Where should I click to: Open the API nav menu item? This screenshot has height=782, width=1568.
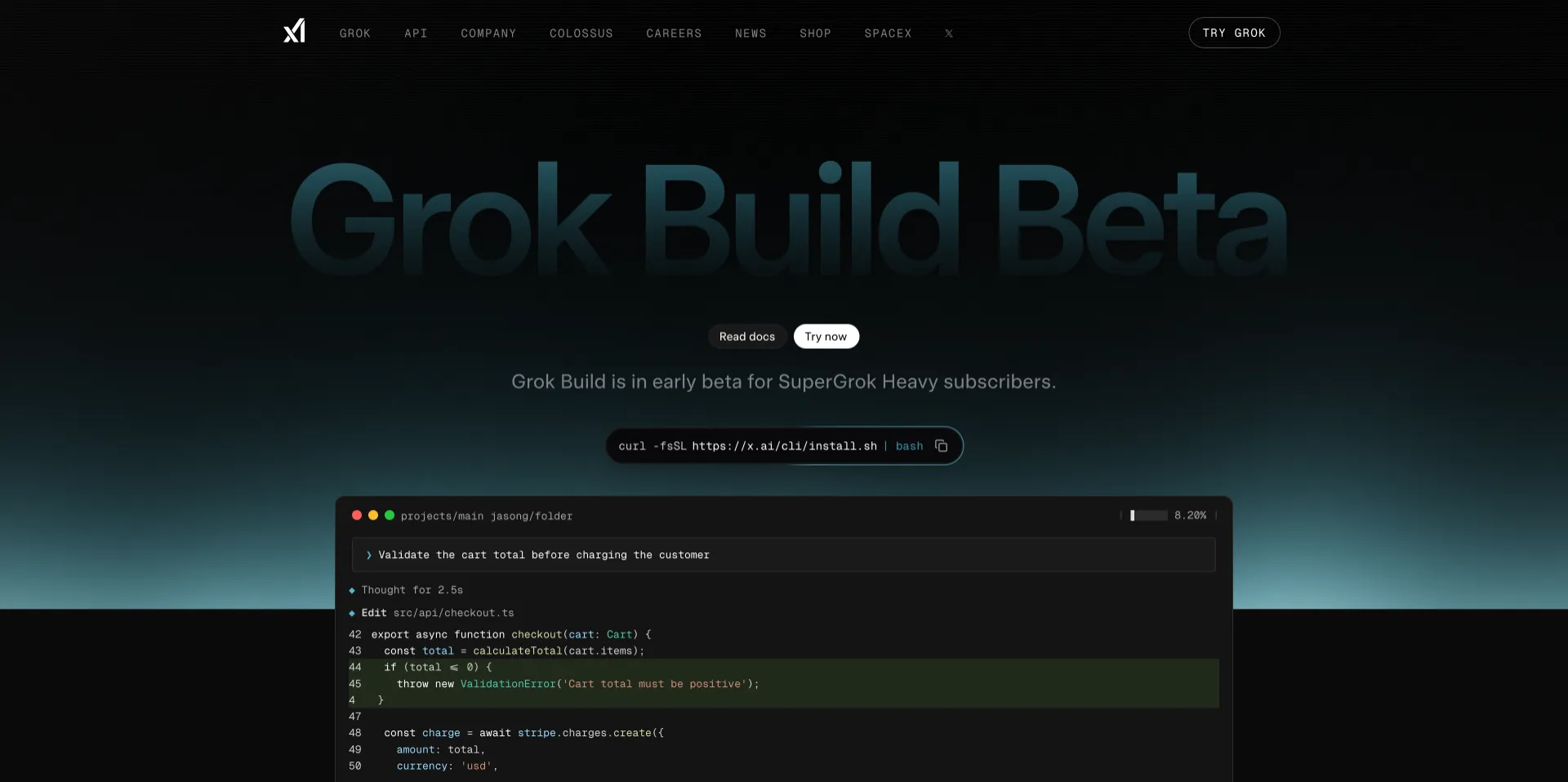click(416, 34)
